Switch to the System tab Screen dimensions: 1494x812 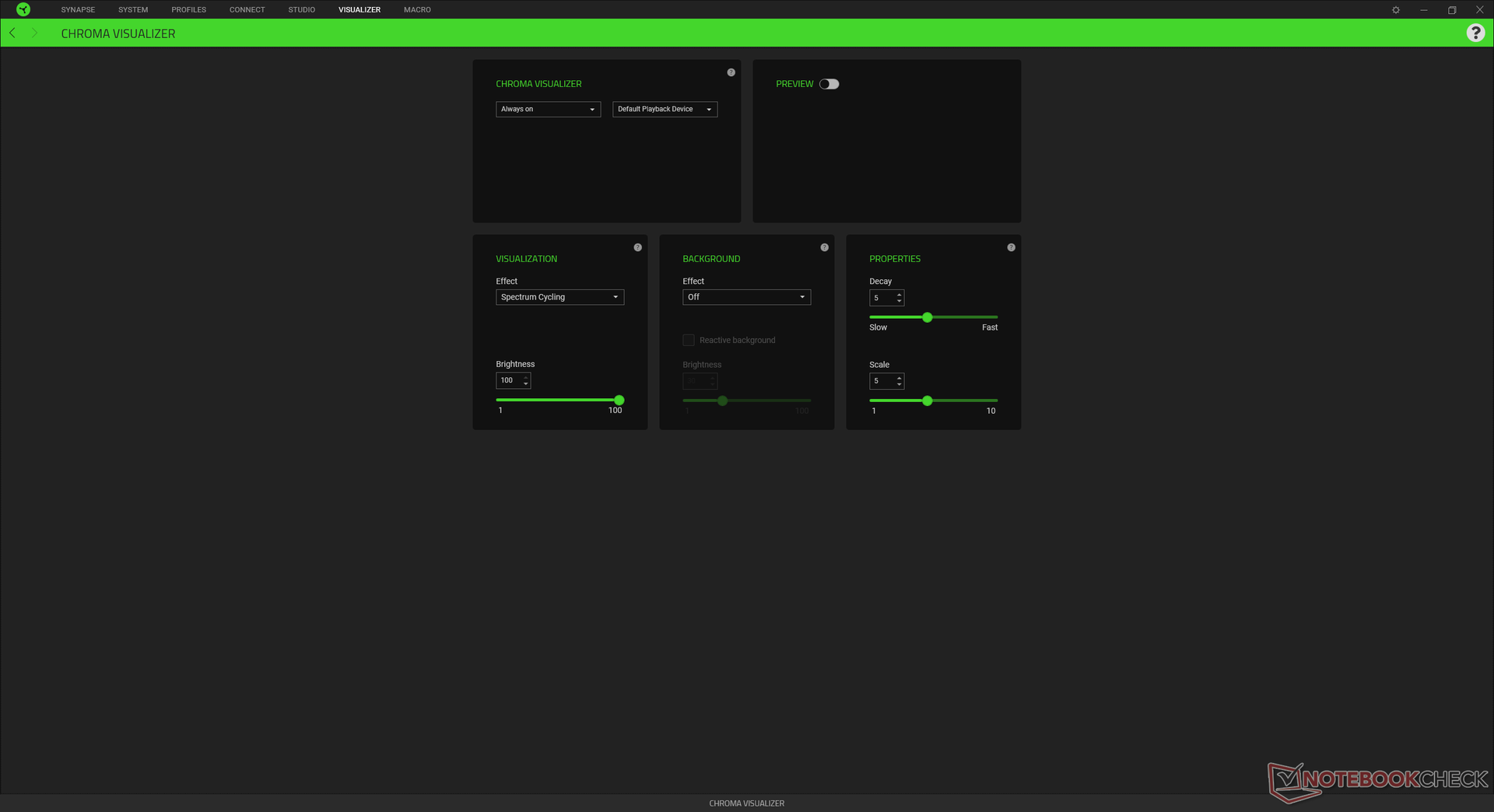(133, 10)
